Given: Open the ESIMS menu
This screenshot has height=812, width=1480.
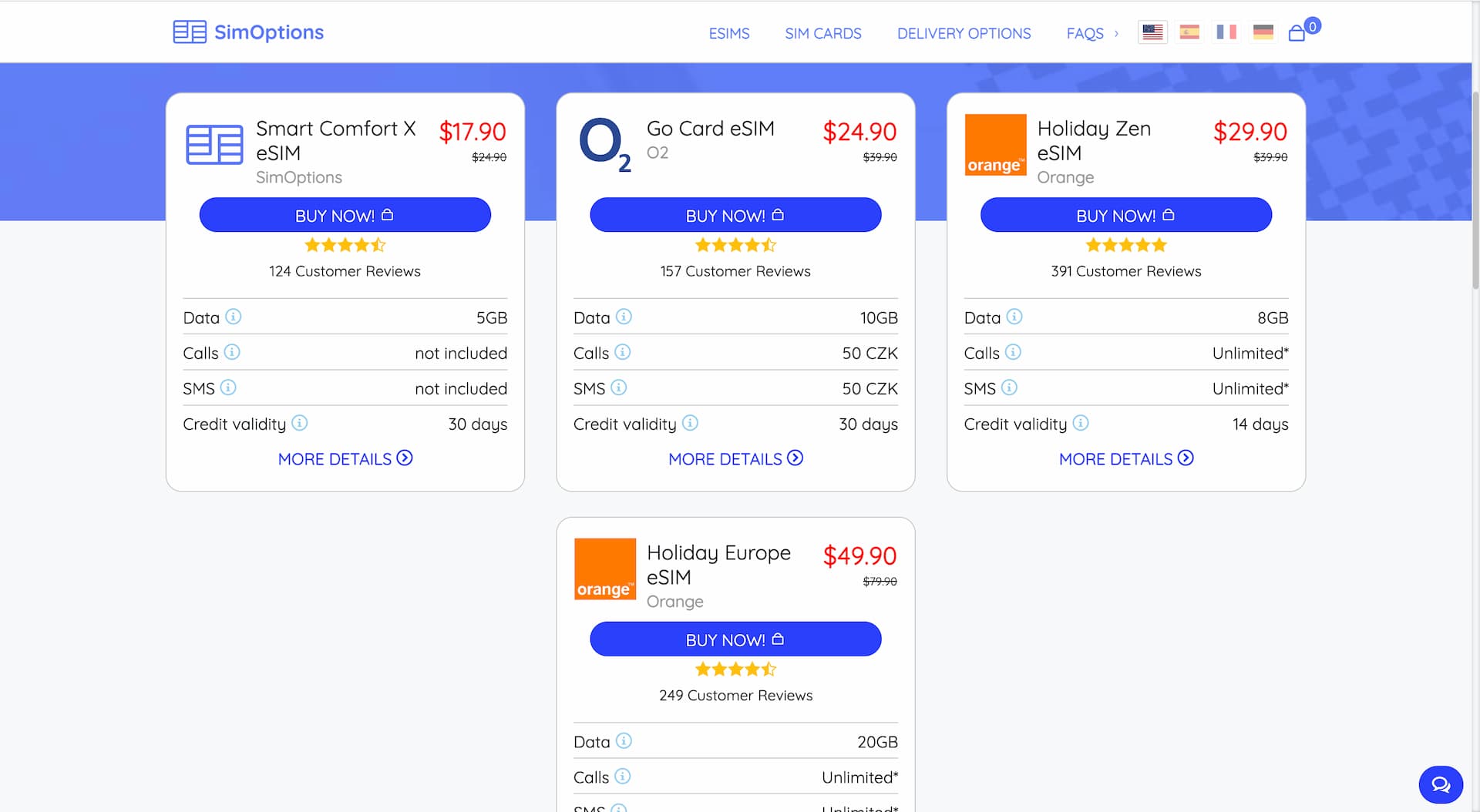Looking at the screenshot, I should [x=729, y=33].
